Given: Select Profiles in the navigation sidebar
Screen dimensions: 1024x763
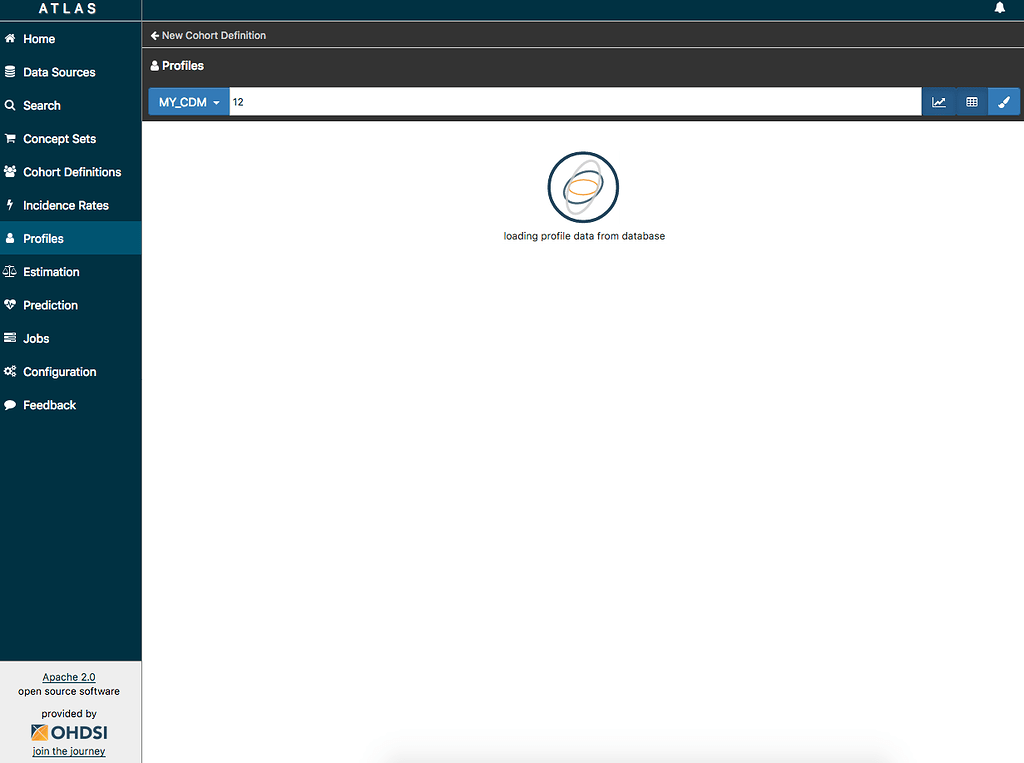Looking at the screenshot, I should 45,238.
